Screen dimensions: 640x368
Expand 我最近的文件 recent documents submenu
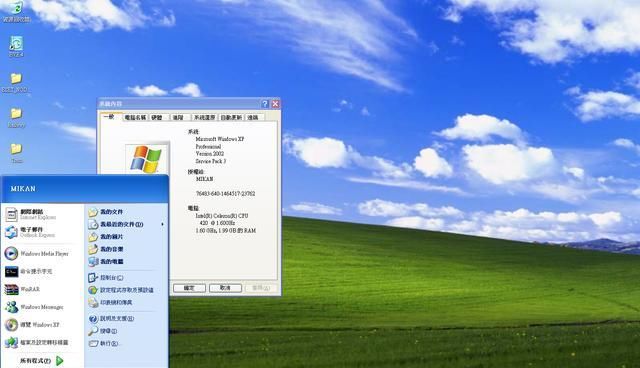tap(127, 224)
